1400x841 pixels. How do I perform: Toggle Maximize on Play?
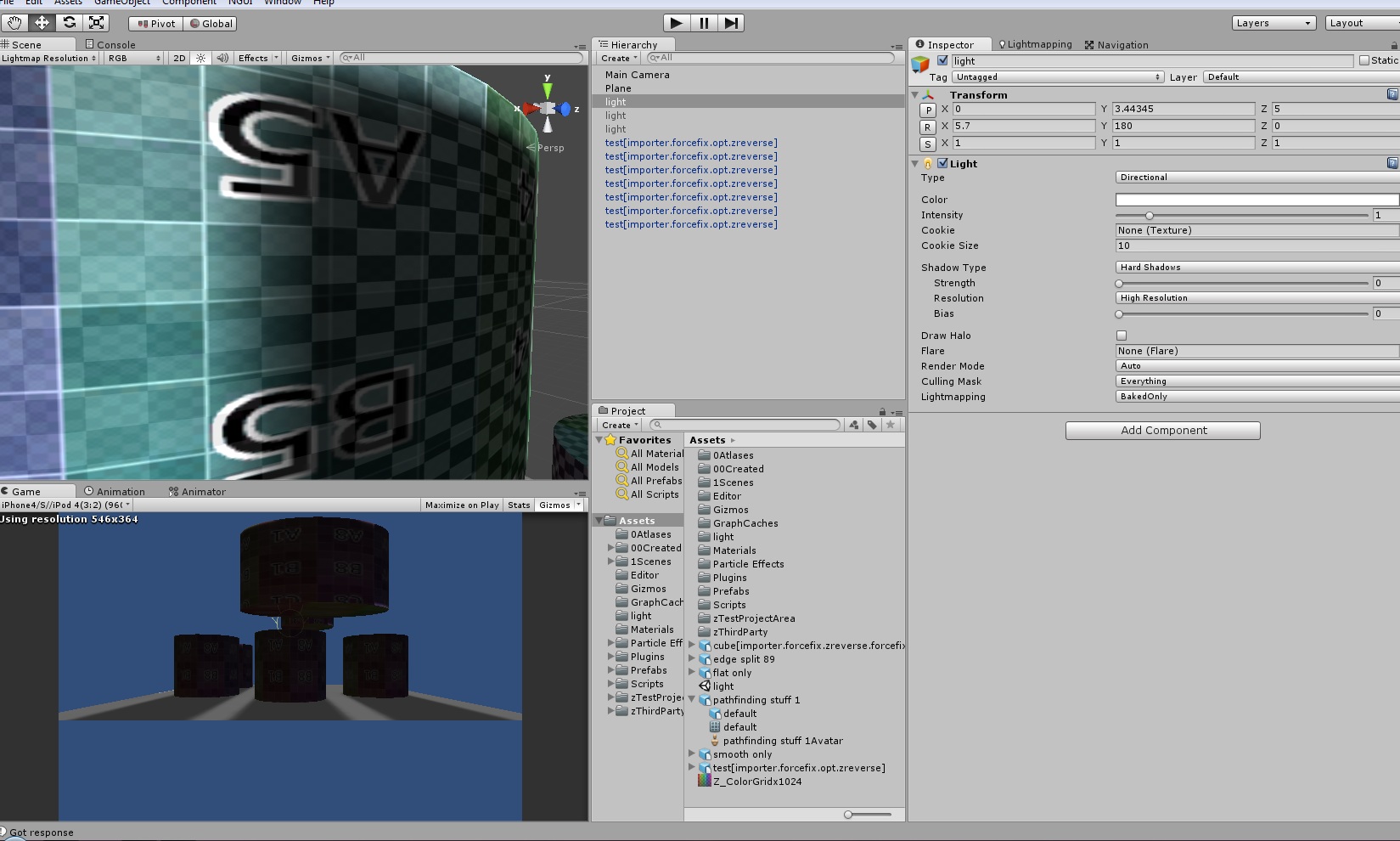click(x=462, y=505)
